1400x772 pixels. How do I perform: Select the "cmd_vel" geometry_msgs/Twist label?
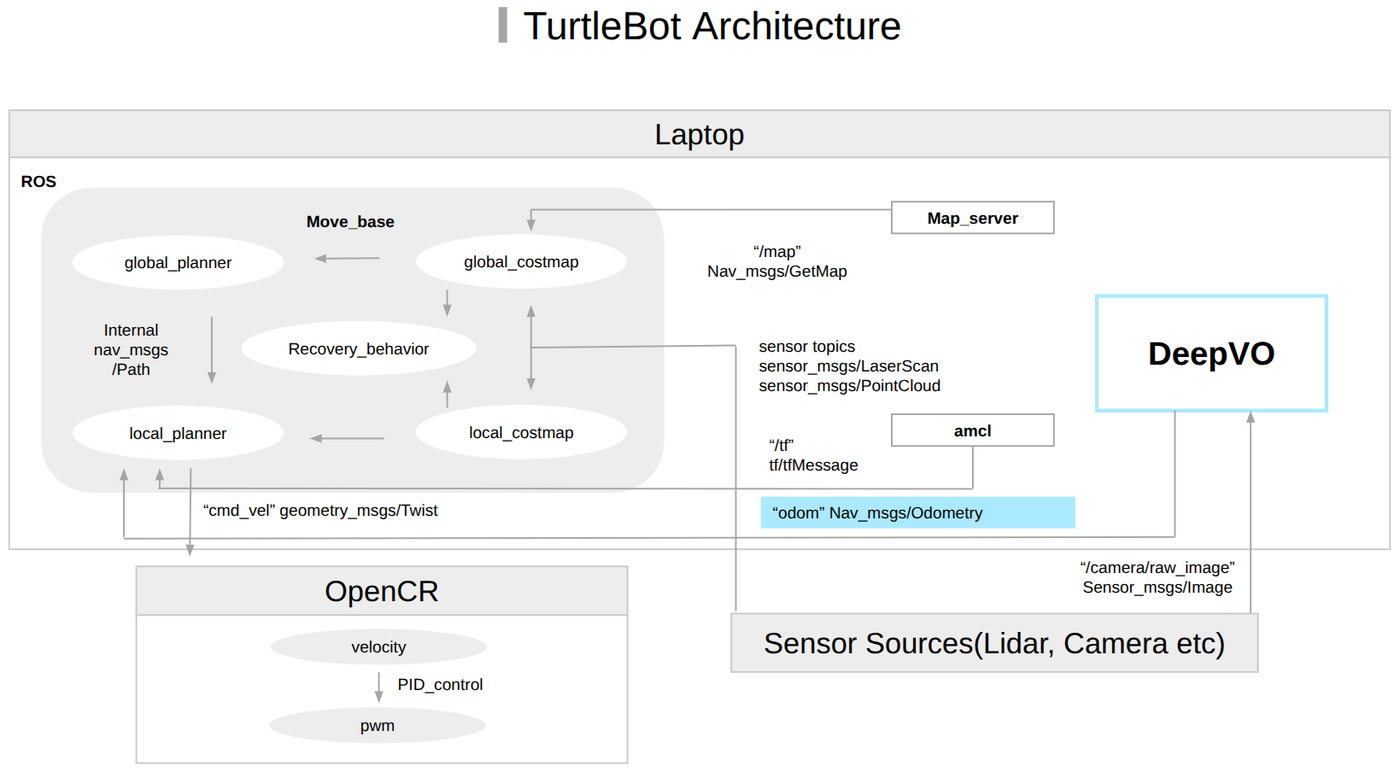[320, 511]
